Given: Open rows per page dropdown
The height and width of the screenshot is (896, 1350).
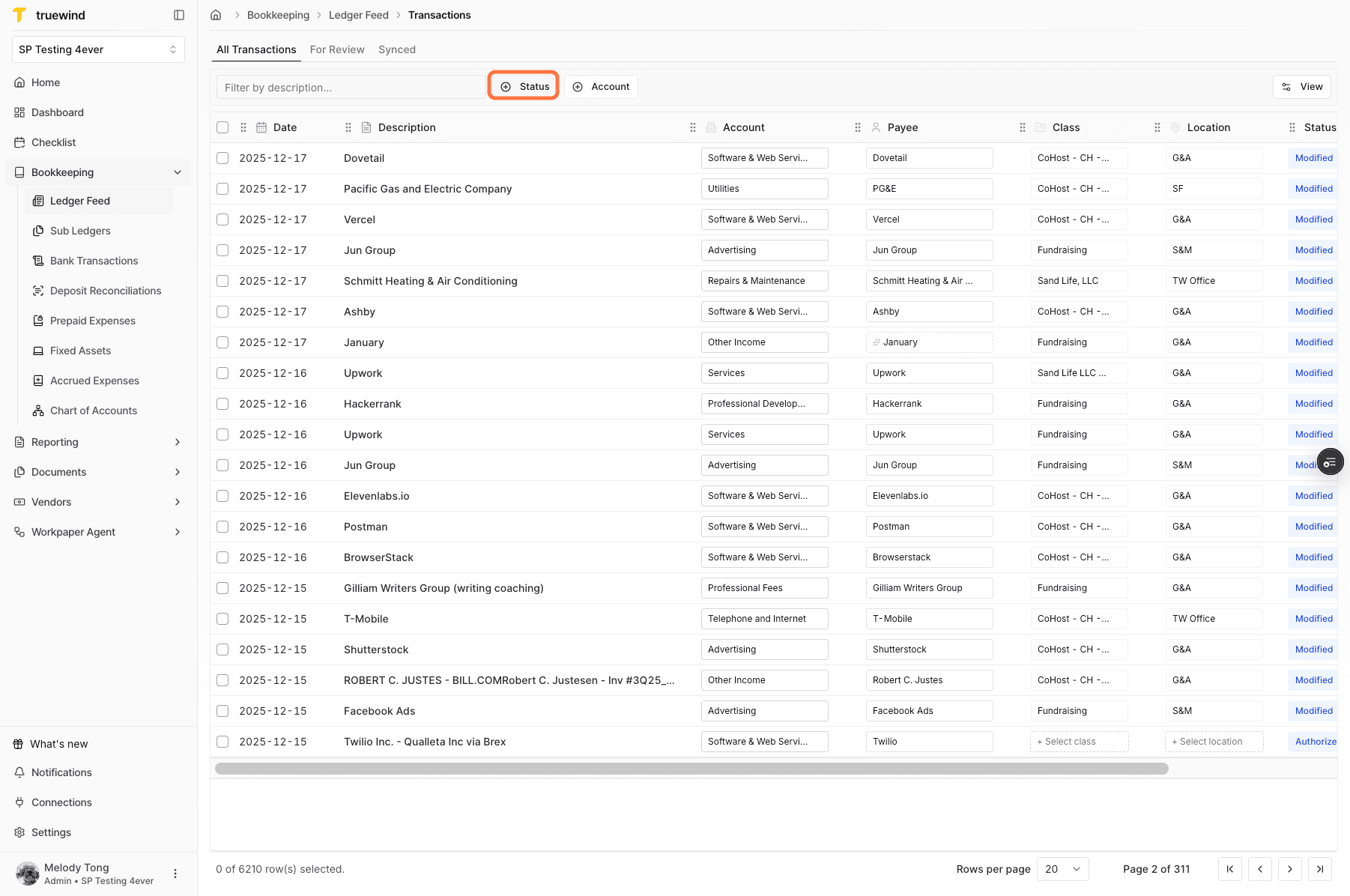Looking at the screenshot, I should pyautogui.click(x=1062, y=869).
